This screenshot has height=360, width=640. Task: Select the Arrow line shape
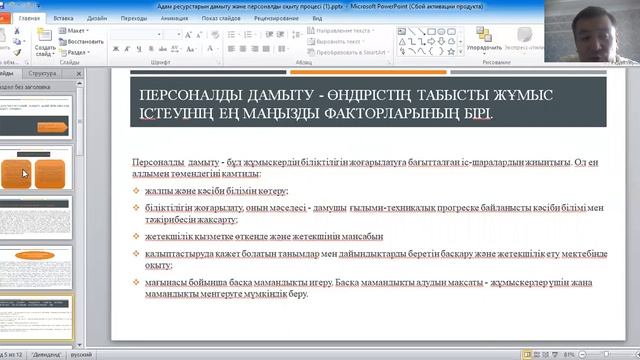pyautogui.click(x=422, y=31)
